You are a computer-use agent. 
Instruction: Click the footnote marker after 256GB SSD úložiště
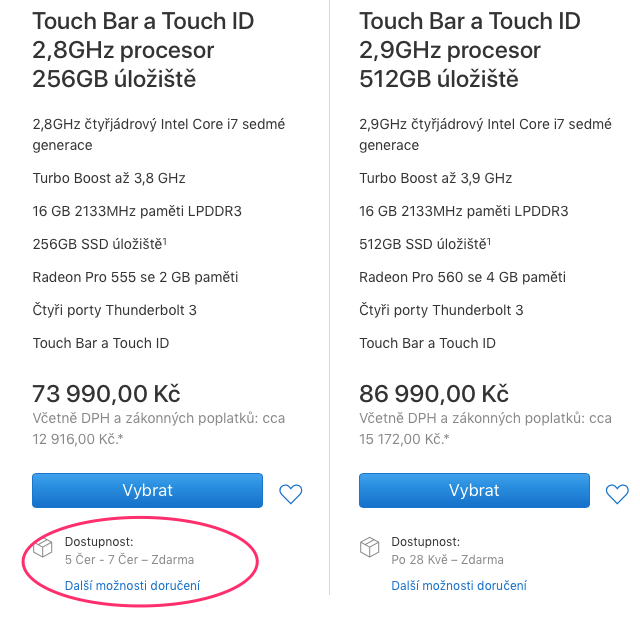(x=165, y=240)
